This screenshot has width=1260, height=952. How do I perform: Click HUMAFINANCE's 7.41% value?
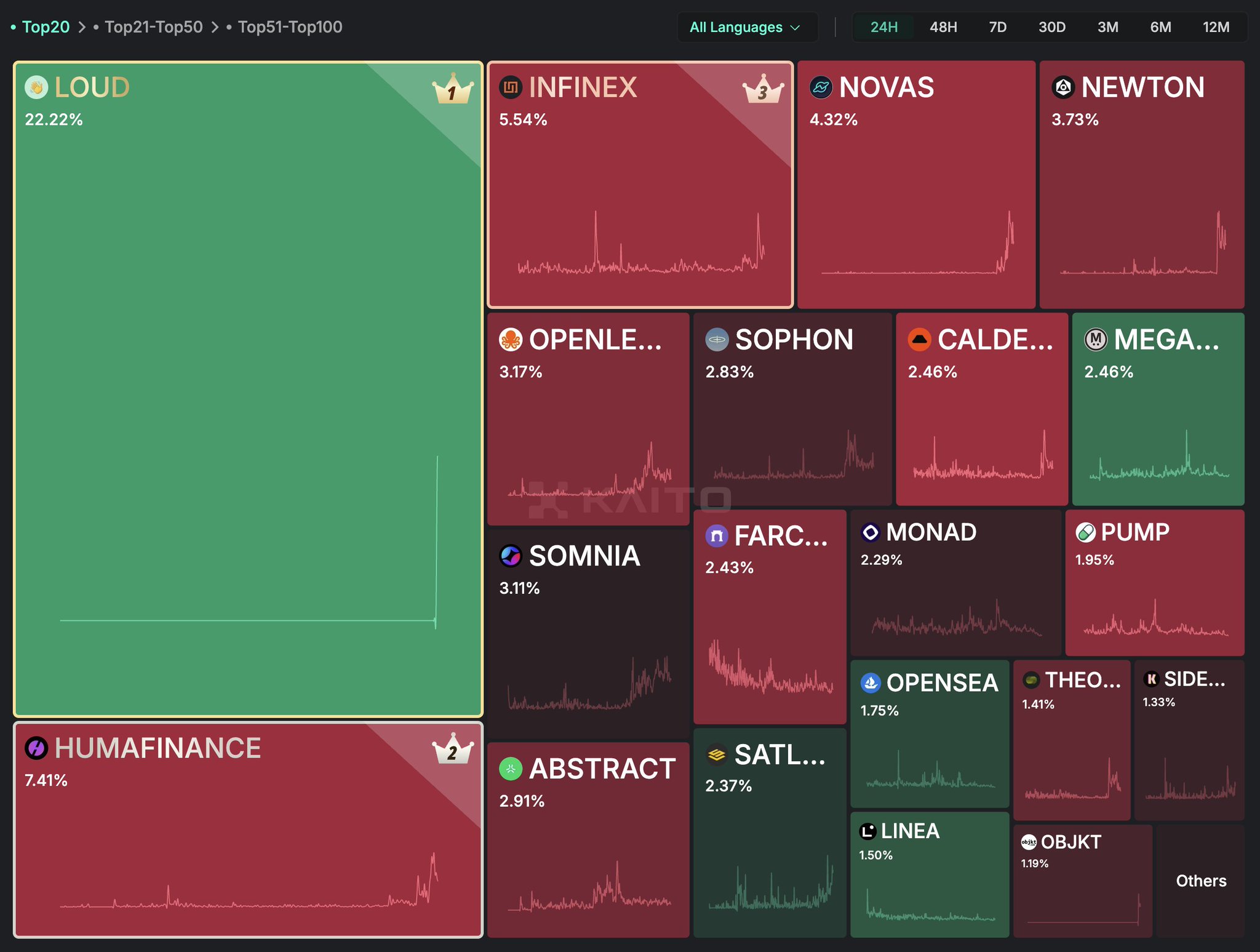coord(46,780)
